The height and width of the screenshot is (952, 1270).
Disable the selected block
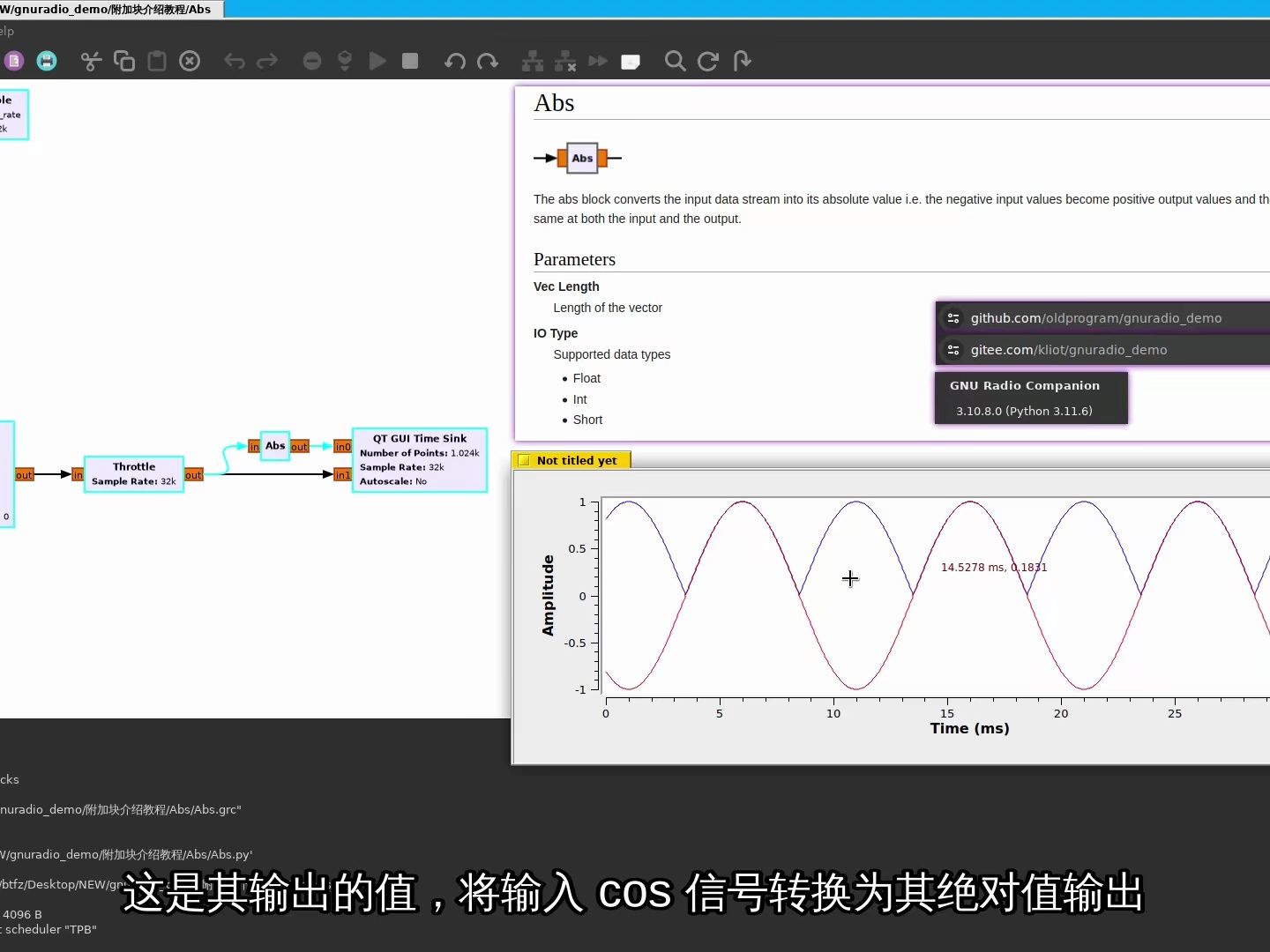pyautogui.click(x=311, y=61)
